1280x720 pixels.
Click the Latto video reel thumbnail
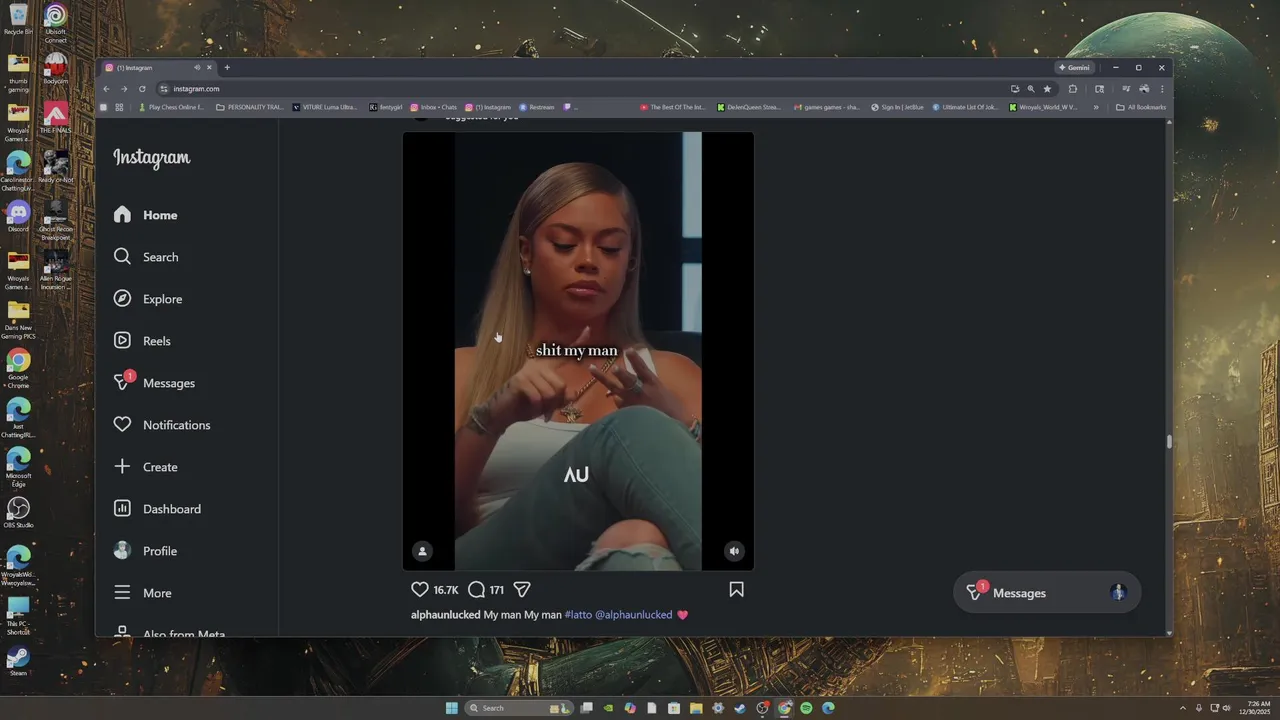pyautogui.click(x=578, y=351)
